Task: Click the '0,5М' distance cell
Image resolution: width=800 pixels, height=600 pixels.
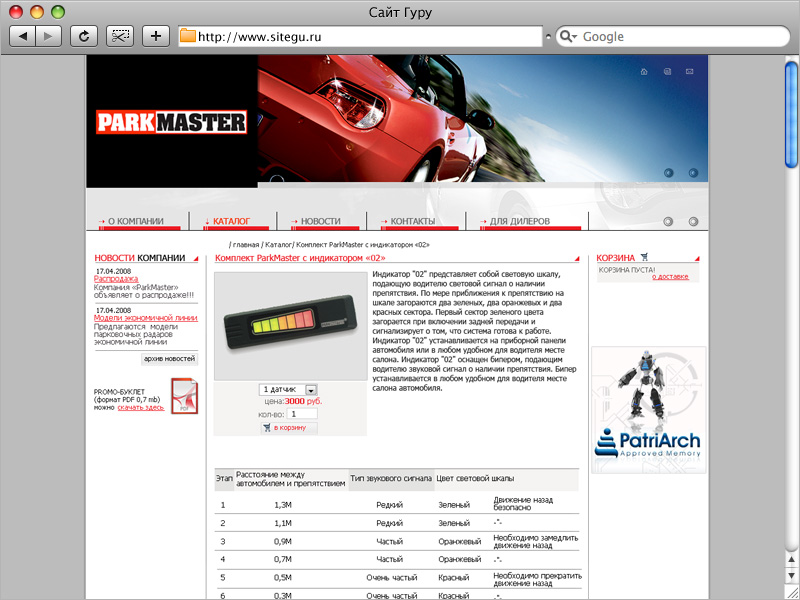Action: point(283,578)
